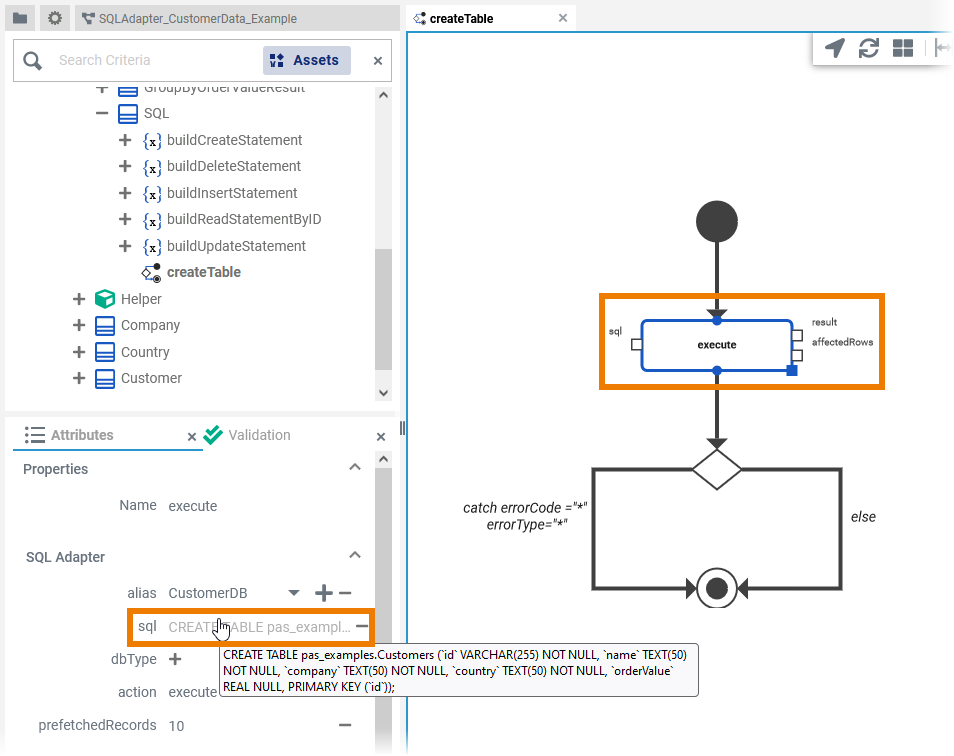The width and height of the screenshot is (954, 756).
Task: Collapse the SQL Adapter section
Action: coord(354,556)
